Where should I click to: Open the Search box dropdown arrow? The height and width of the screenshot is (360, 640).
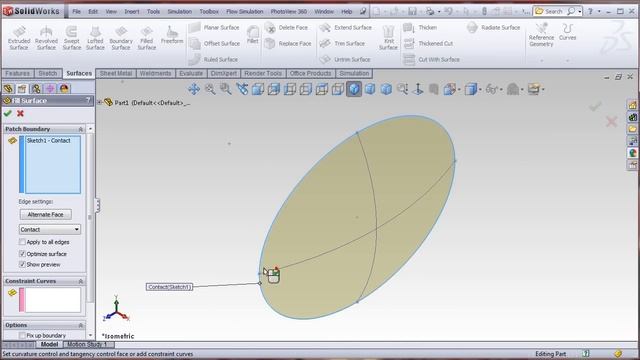580,11
